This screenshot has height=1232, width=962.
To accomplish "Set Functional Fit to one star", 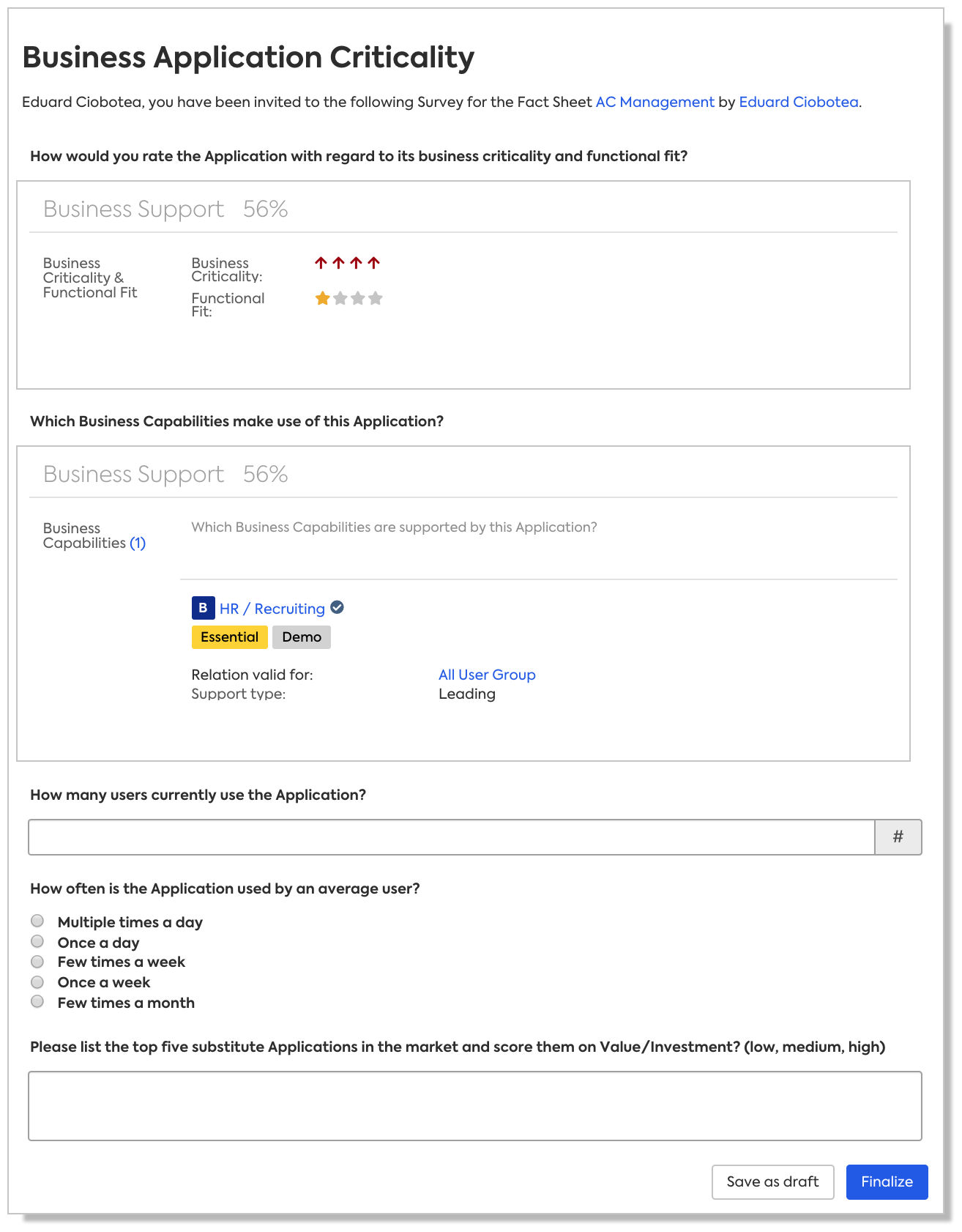I will point(322,298).
